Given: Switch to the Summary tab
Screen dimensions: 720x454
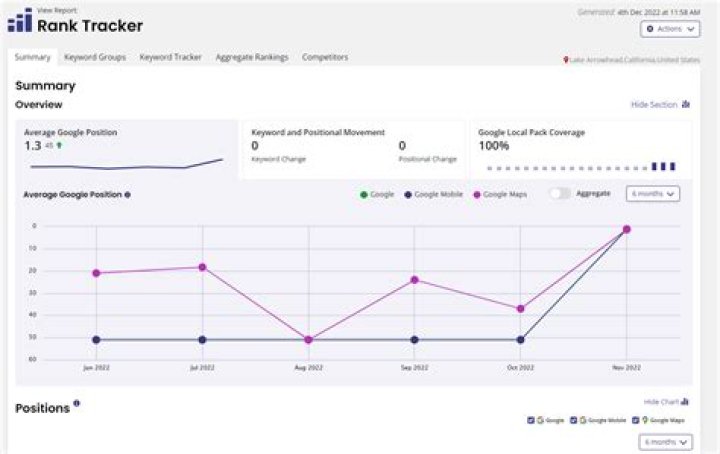Looking at the screenshot, I should 32,57.
